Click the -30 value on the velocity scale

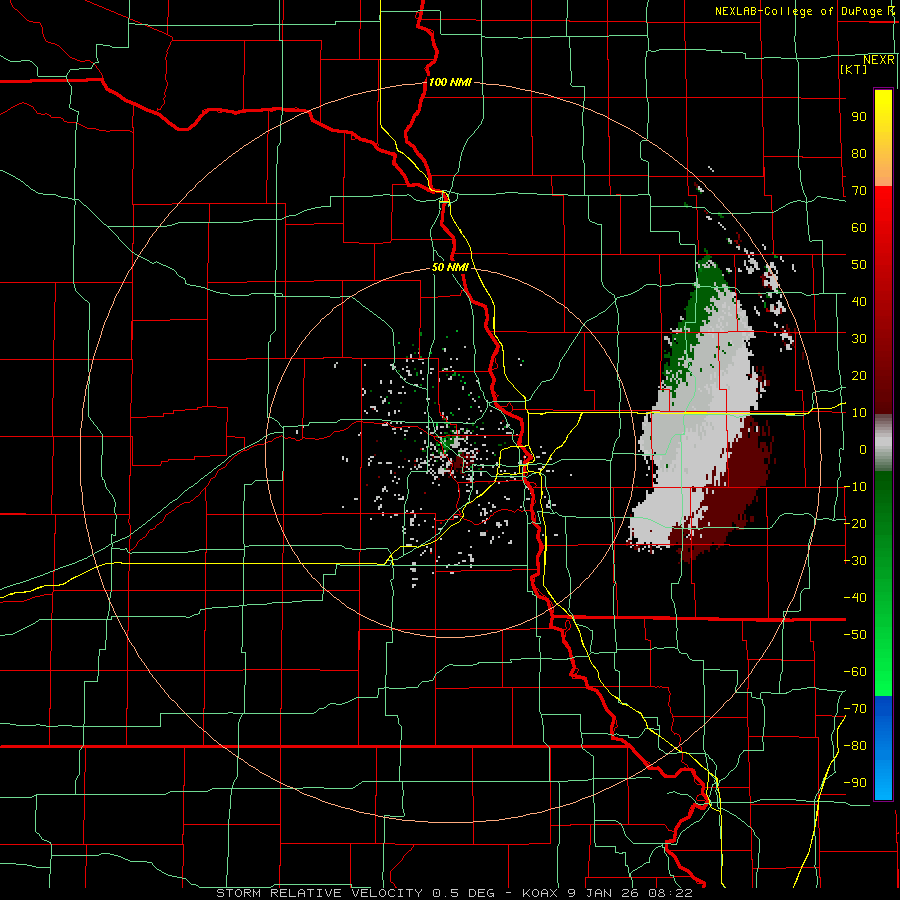(x=855, y=561)
